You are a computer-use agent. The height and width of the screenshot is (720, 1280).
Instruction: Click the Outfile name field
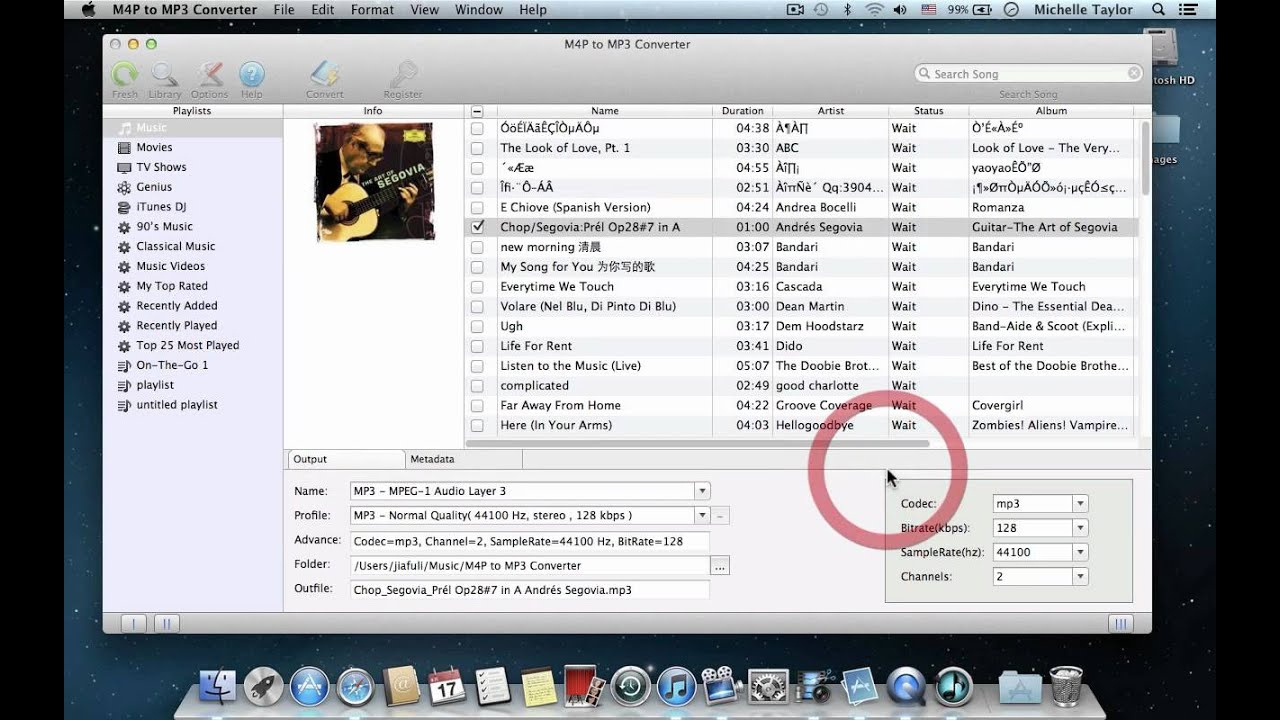(x=530, y=590)
